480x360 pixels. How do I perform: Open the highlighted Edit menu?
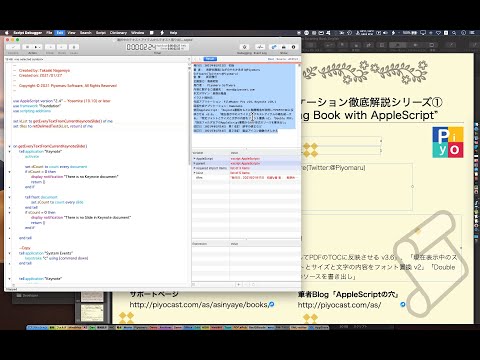click(x=60, y=33)
